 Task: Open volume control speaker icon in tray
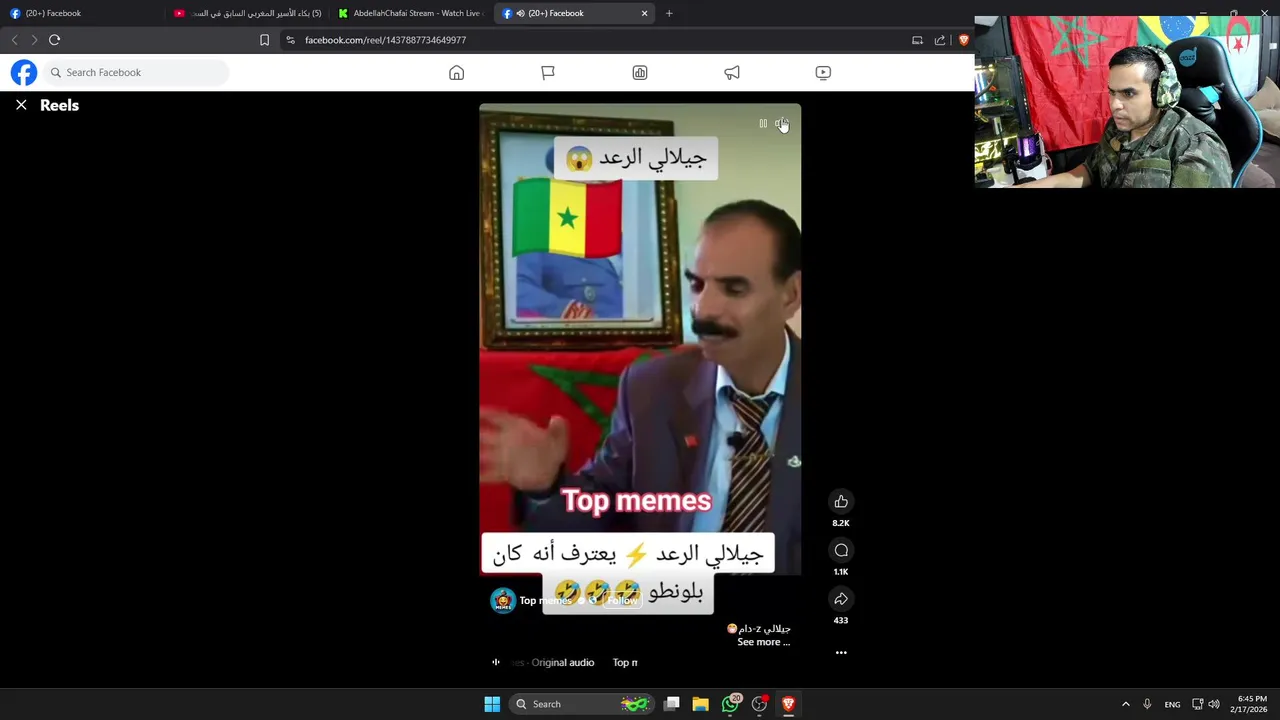(1214, 704)
